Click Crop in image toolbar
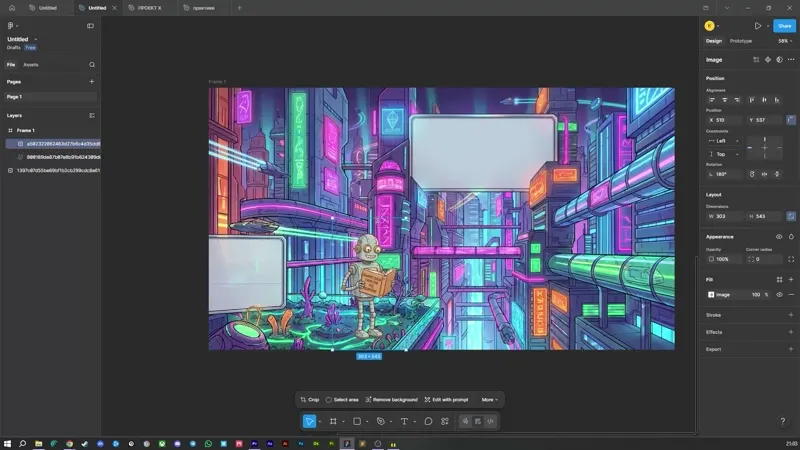The height and width of the screenshot is (450, 800). 310,399
